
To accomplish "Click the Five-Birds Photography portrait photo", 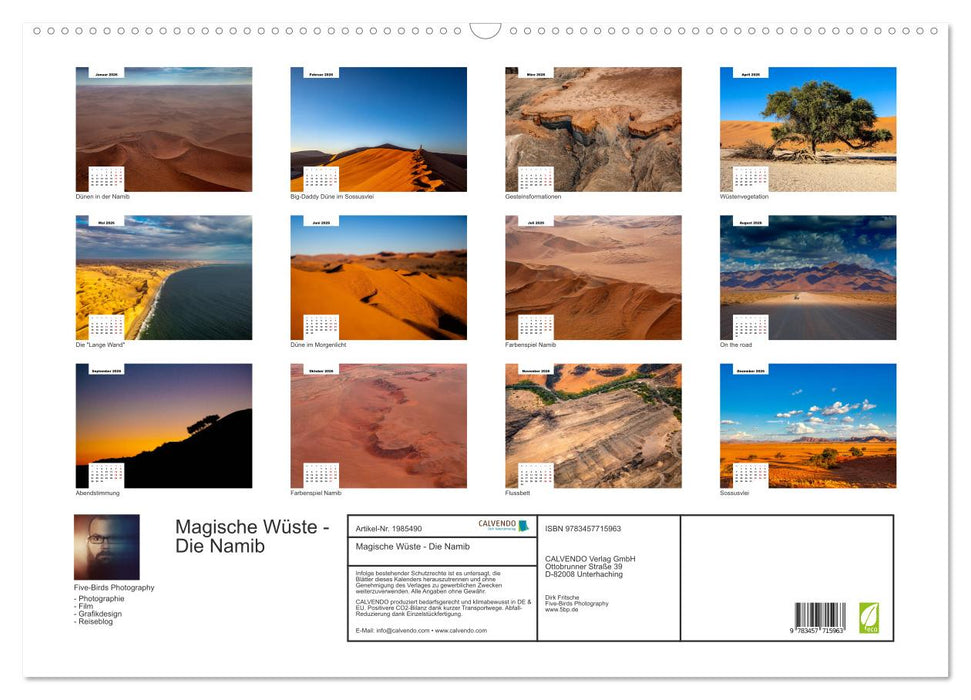I will [x=105, y=545].
